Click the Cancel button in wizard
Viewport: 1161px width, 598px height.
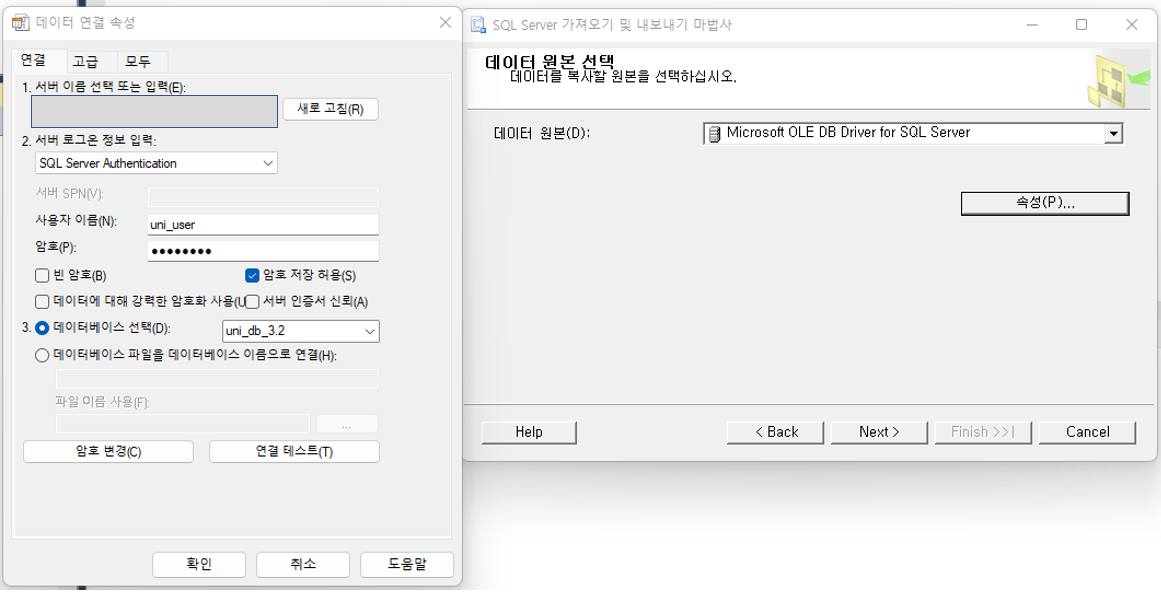coord(1087,432)
